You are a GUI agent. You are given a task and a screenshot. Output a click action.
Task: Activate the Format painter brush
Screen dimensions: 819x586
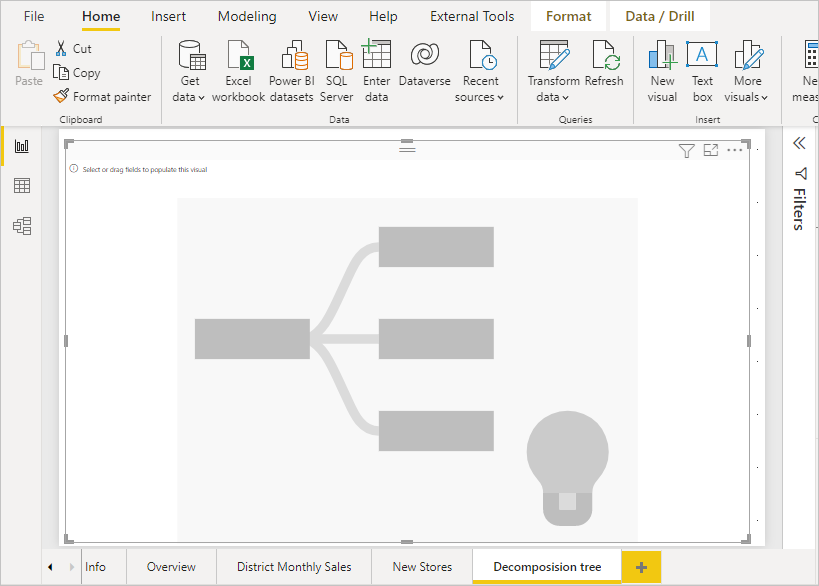pos(61,96)
